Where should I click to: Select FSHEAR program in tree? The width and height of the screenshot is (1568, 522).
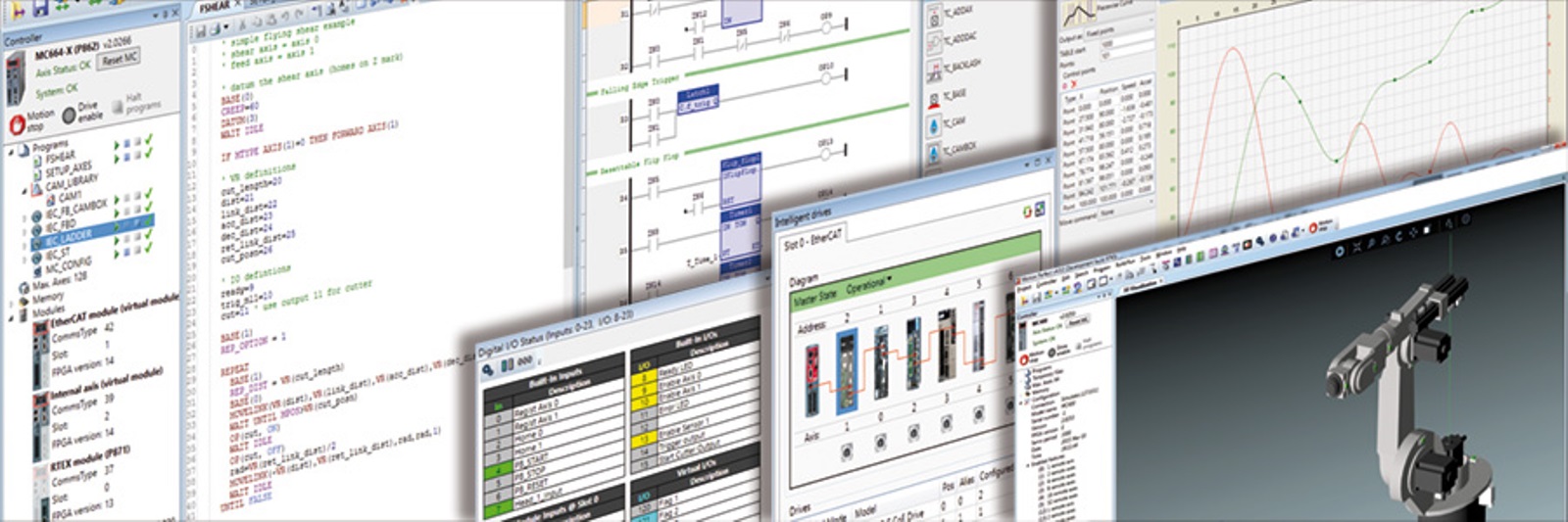pos(60,156)
